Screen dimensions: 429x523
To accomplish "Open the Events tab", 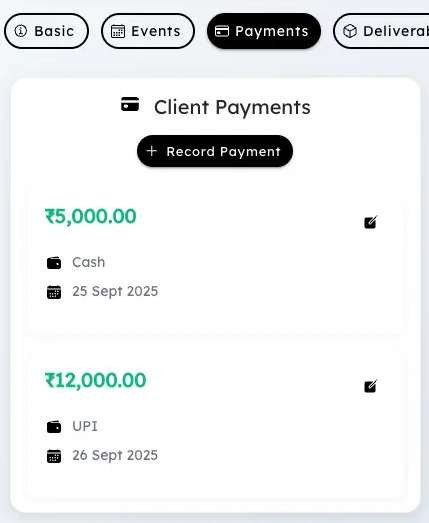I will pyautogui.click(x=148, y=31).
